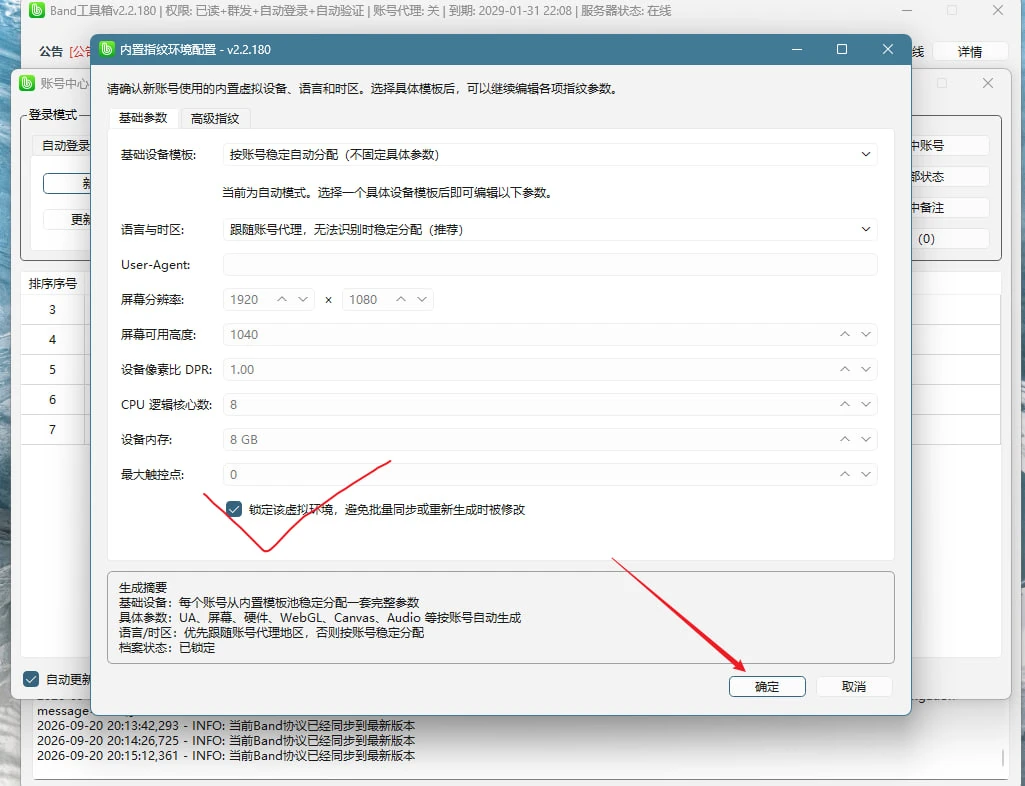This screenshot has width=1025, height=786.
Task: Toggle 自动更新 checkbox in account center window
Action: pyautogui.click(x=31, y=679)
